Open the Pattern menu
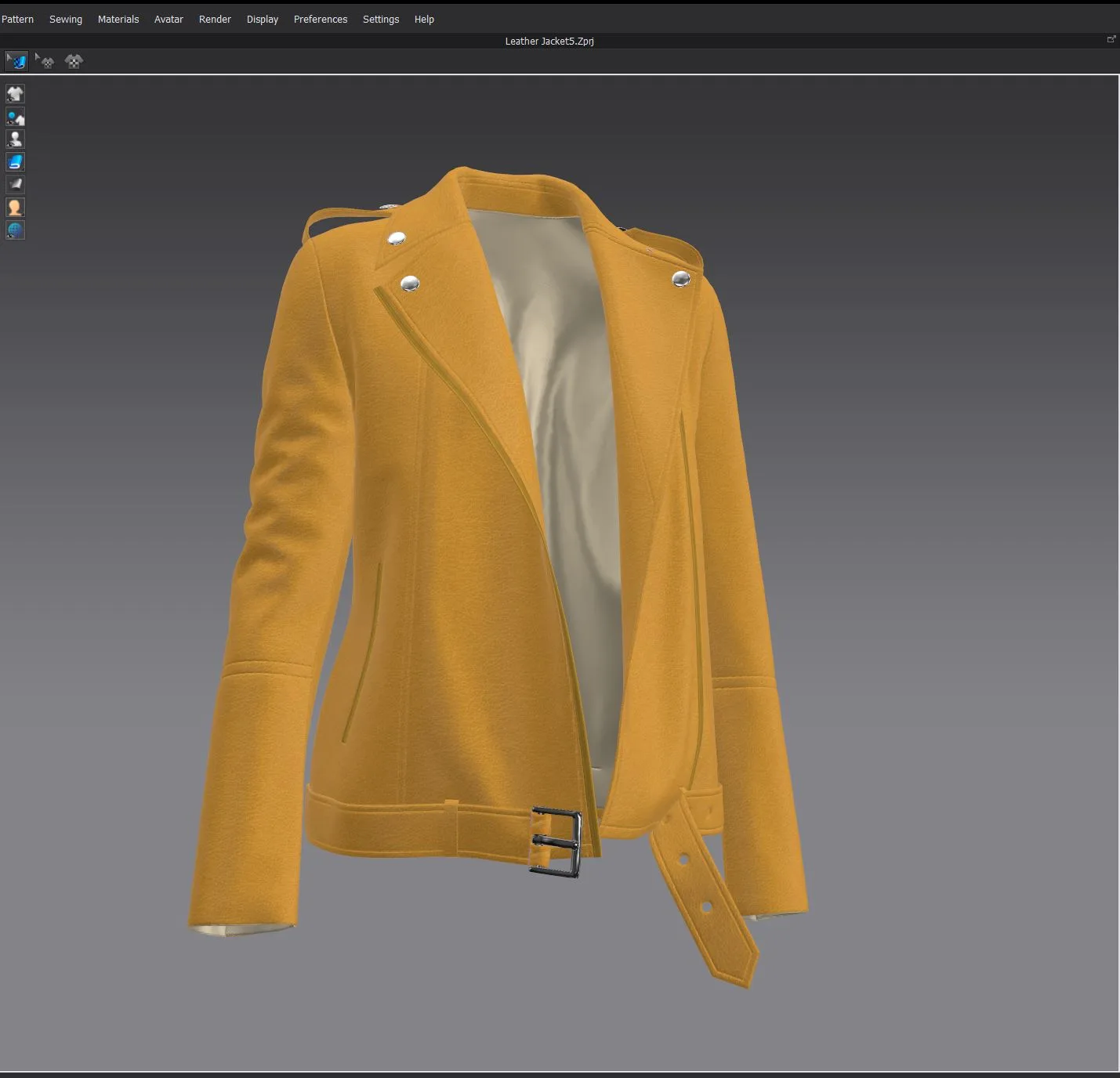This screenshot has height=1078, width=1120. tap(17, 19)
